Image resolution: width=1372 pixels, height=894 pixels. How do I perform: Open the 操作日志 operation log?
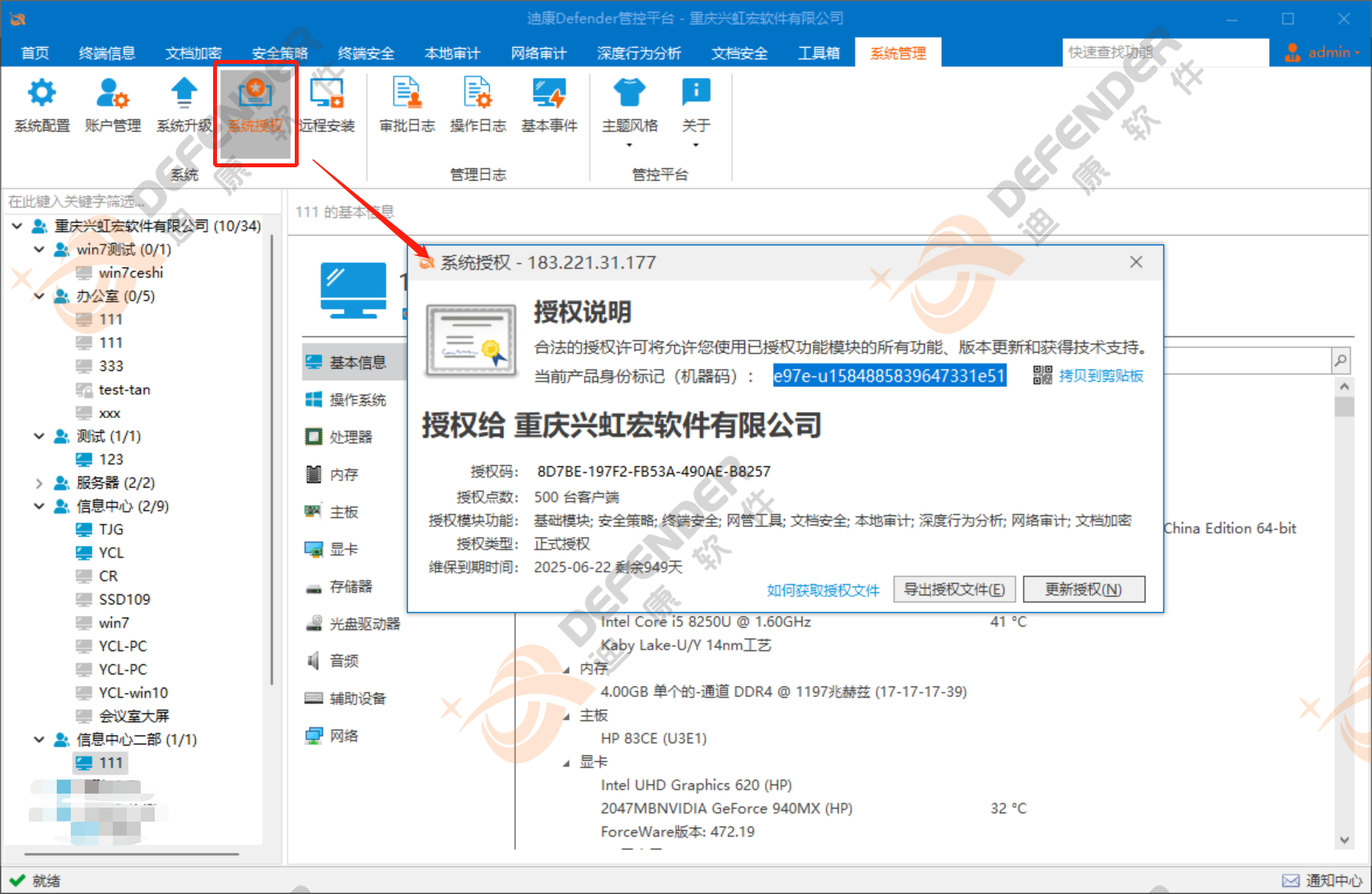(478, 105)
